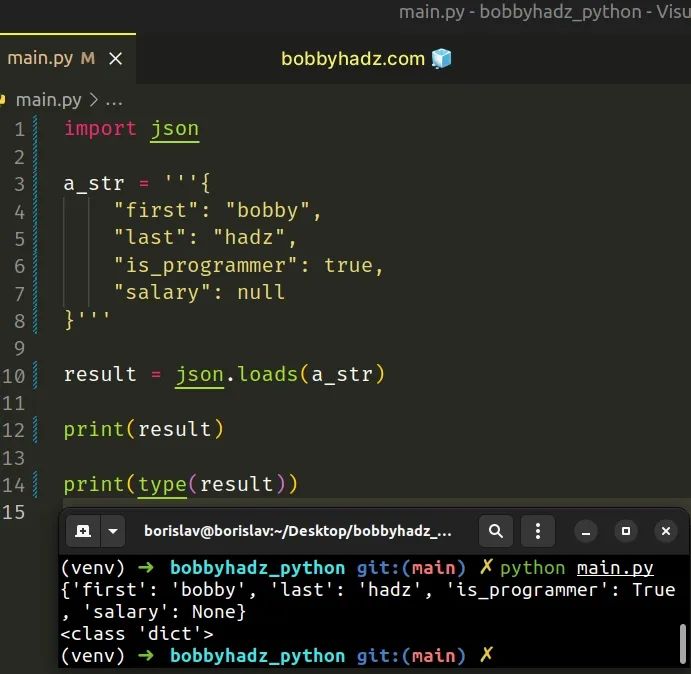Click the bobbyhadz.com title text
691x674 pixels.
pyautogui.click(x=353, y=59)
